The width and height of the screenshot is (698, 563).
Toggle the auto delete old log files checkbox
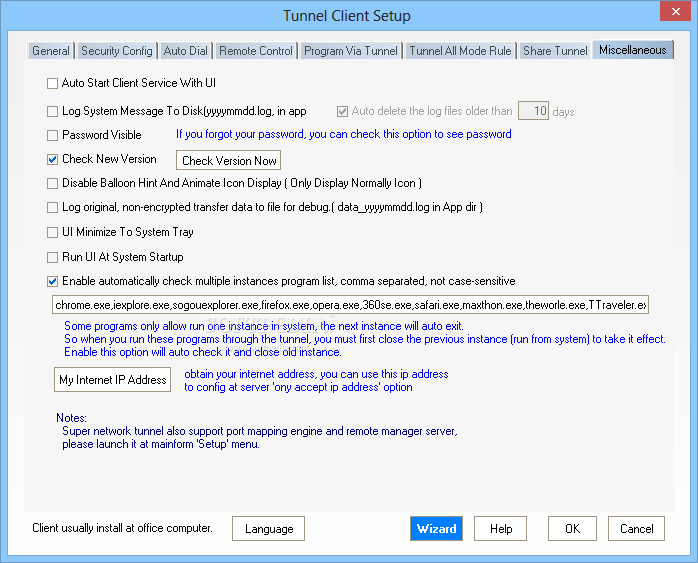(342, 111)
